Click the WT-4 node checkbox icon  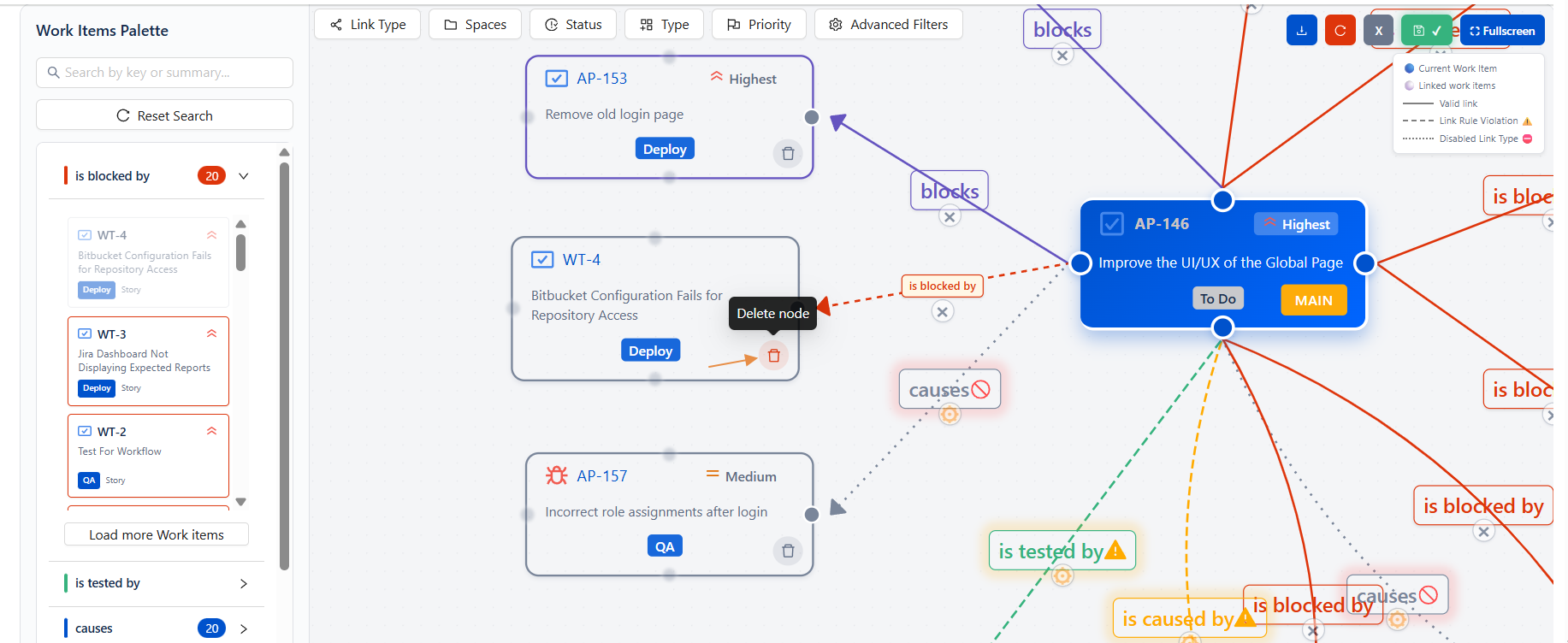(542, 260)
